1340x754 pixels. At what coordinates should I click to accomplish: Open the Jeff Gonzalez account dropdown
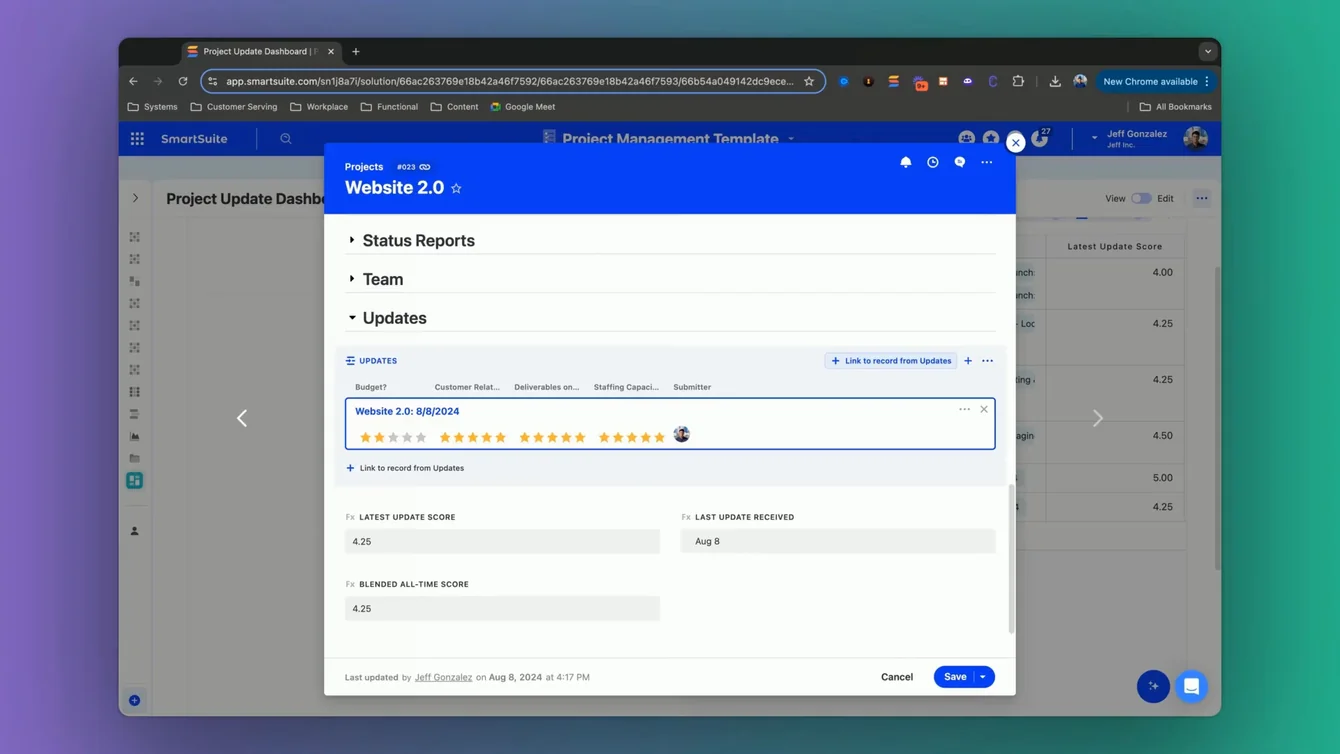click(x=1094, y=138)
